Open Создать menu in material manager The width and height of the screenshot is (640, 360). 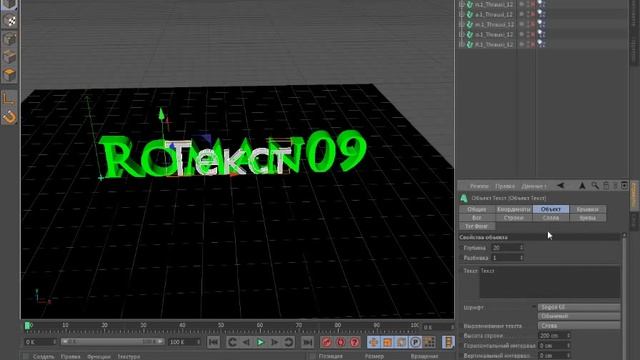tap(43, 356)
